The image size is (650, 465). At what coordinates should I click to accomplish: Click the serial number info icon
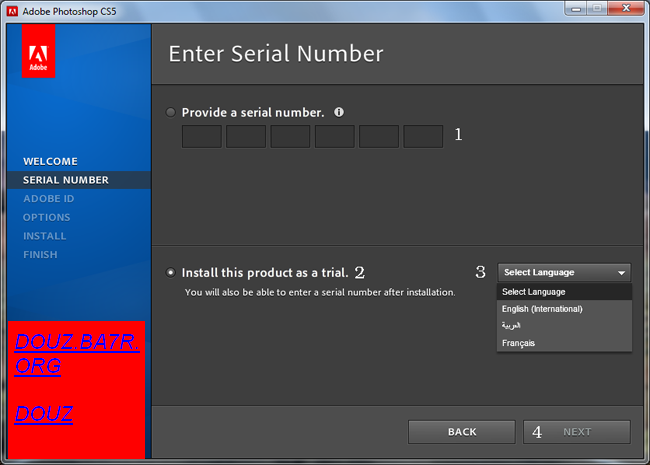339,112
